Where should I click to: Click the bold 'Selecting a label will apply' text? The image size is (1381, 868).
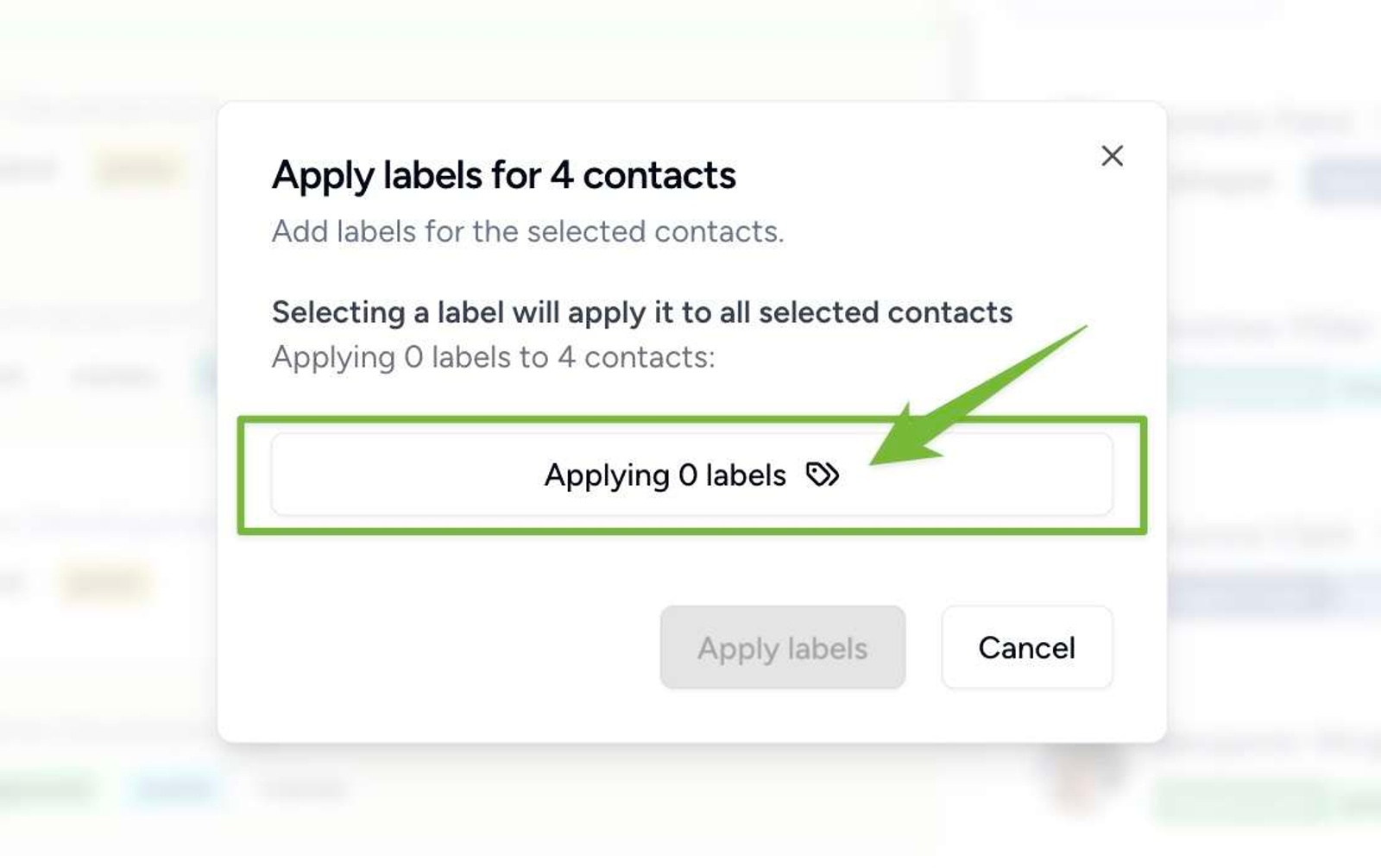pyautogui.click(x=641, y=312)
